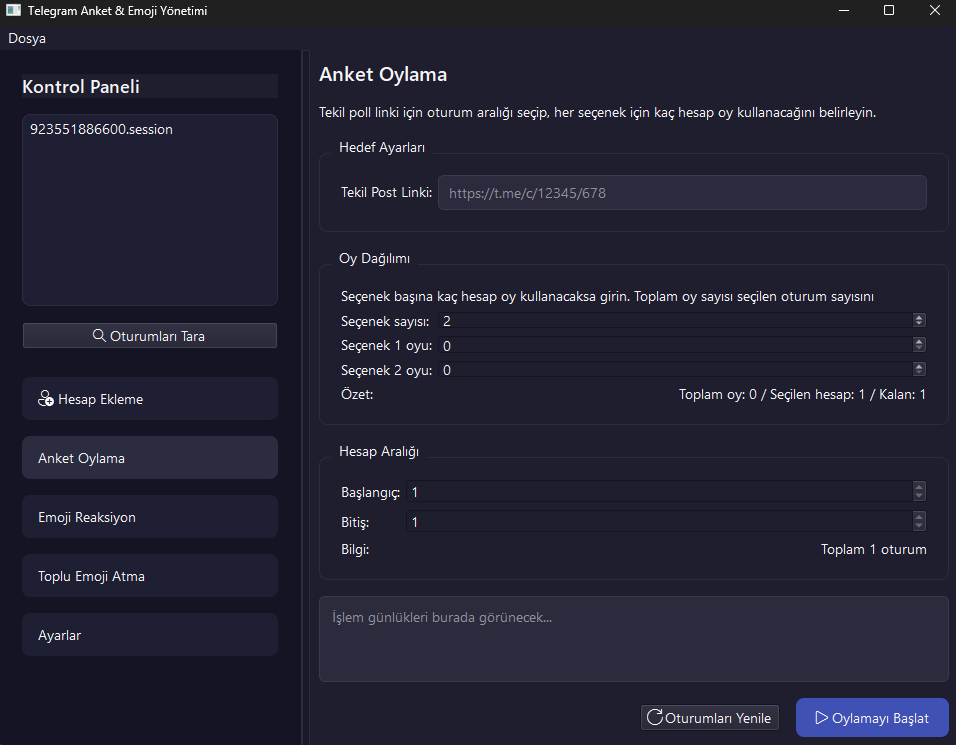Screen dimensions: 956x745
Task: Click the app icon in the title bar
Action: click(x=13, y=11)
